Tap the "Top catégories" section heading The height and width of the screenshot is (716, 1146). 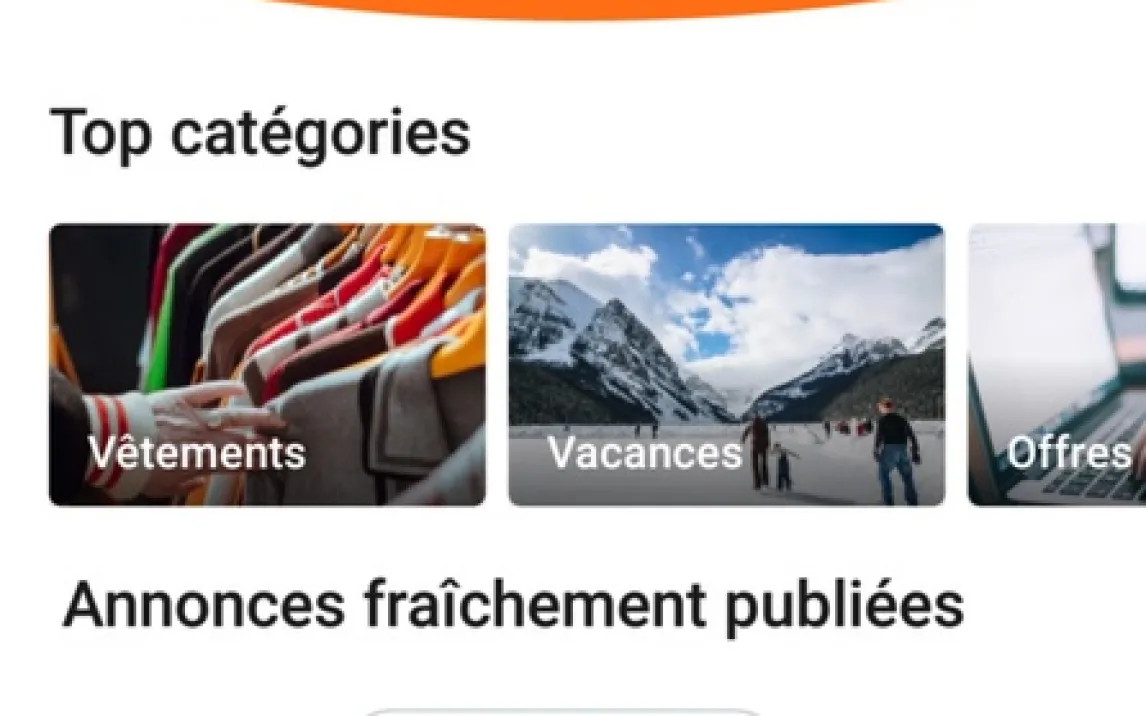260,134
